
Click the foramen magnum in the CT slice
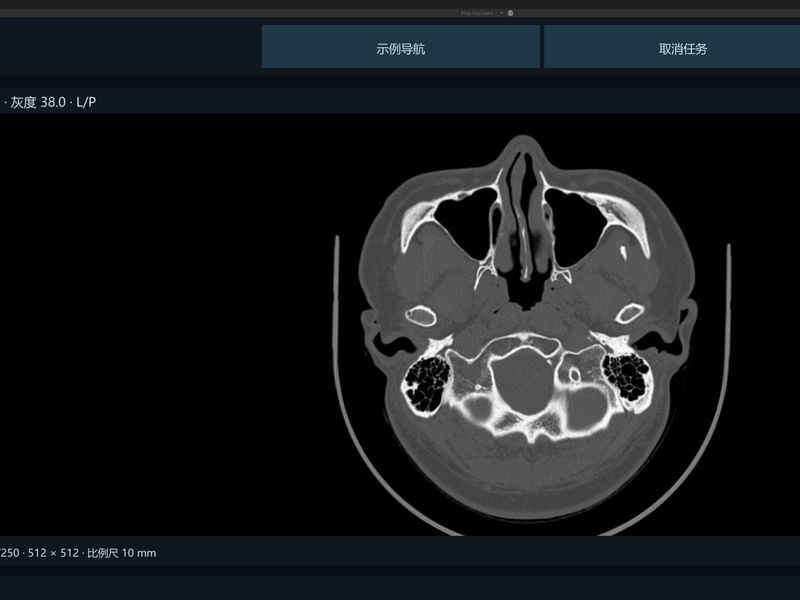click(523, 382)
